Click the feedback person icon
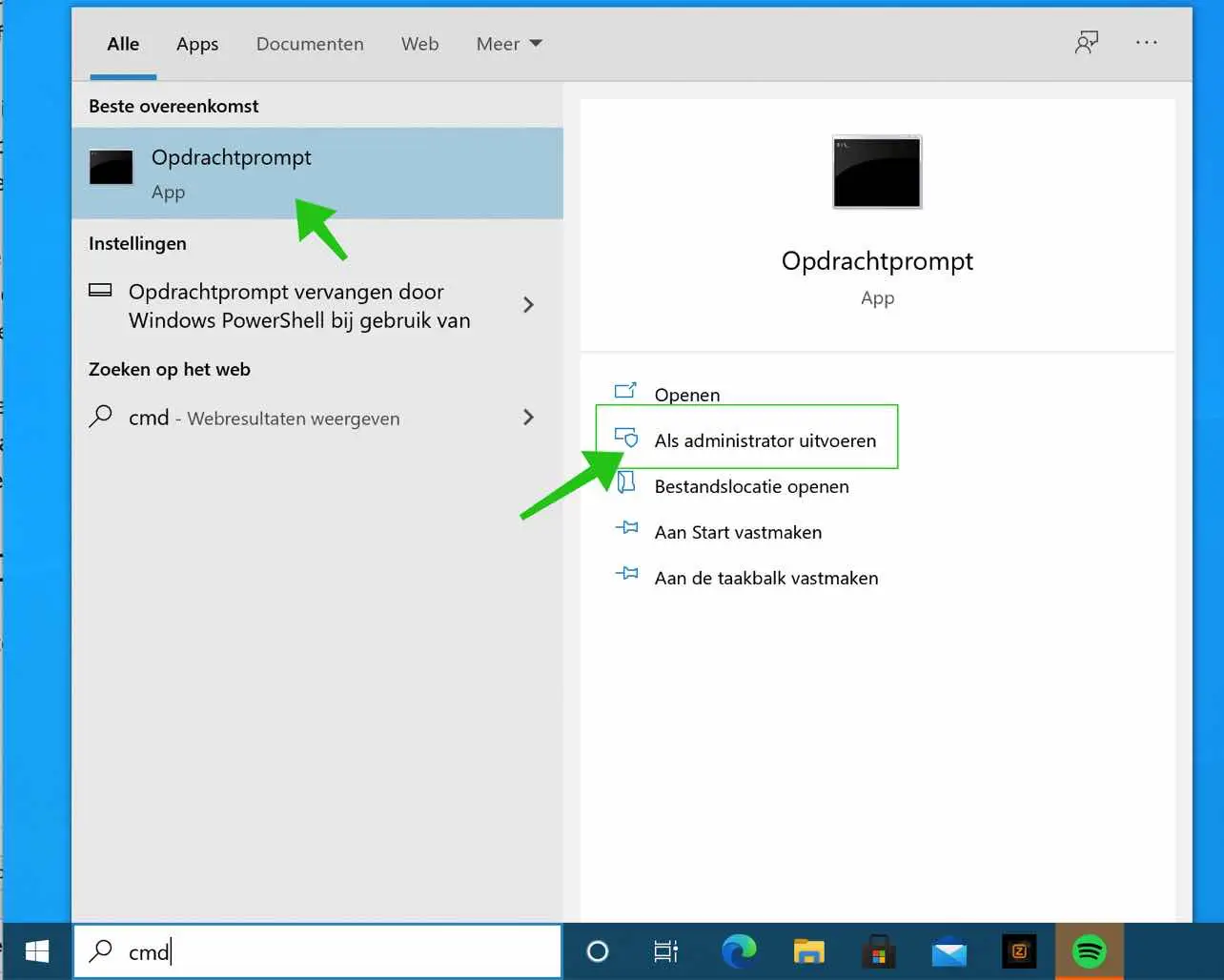Image resolution: width=1224 pixels, height=980 pixels. (1087, 42)
